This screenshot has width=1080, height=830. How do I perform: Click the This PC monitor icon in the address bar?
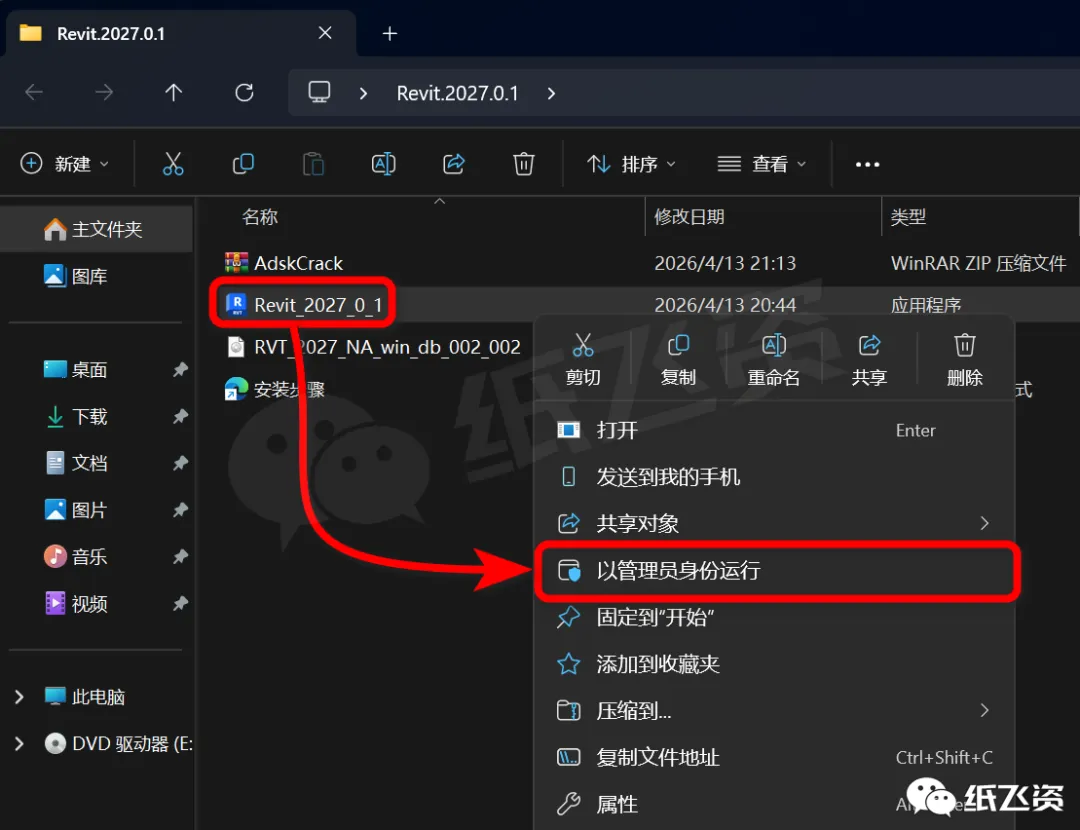319,92
